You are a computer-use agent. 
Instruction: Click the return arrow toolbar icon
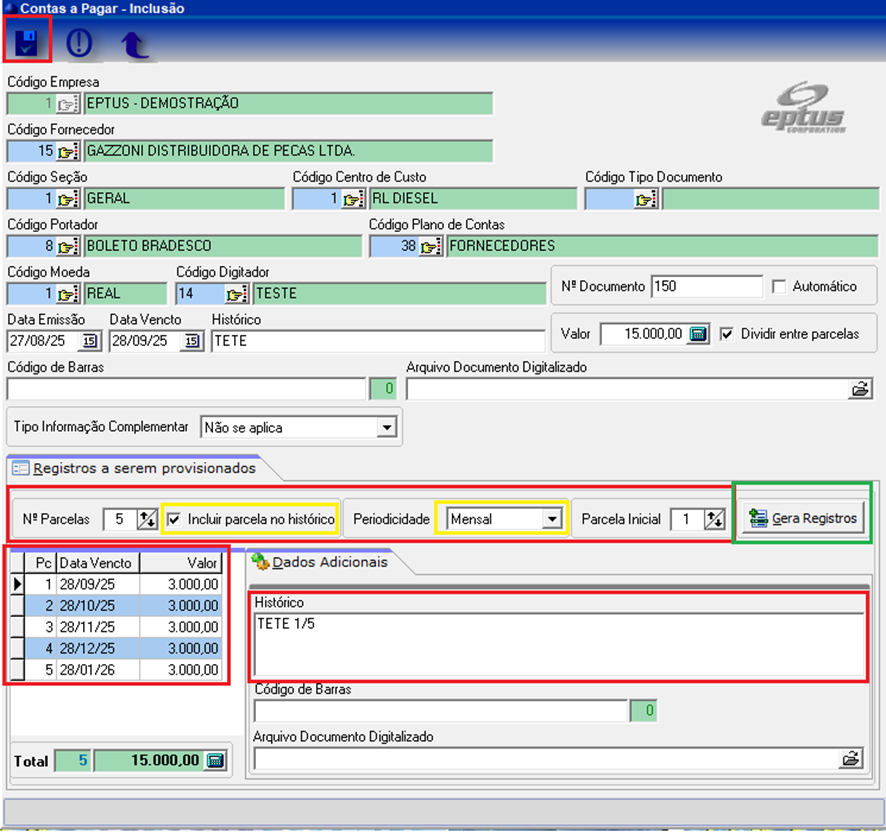coord(133,46)
